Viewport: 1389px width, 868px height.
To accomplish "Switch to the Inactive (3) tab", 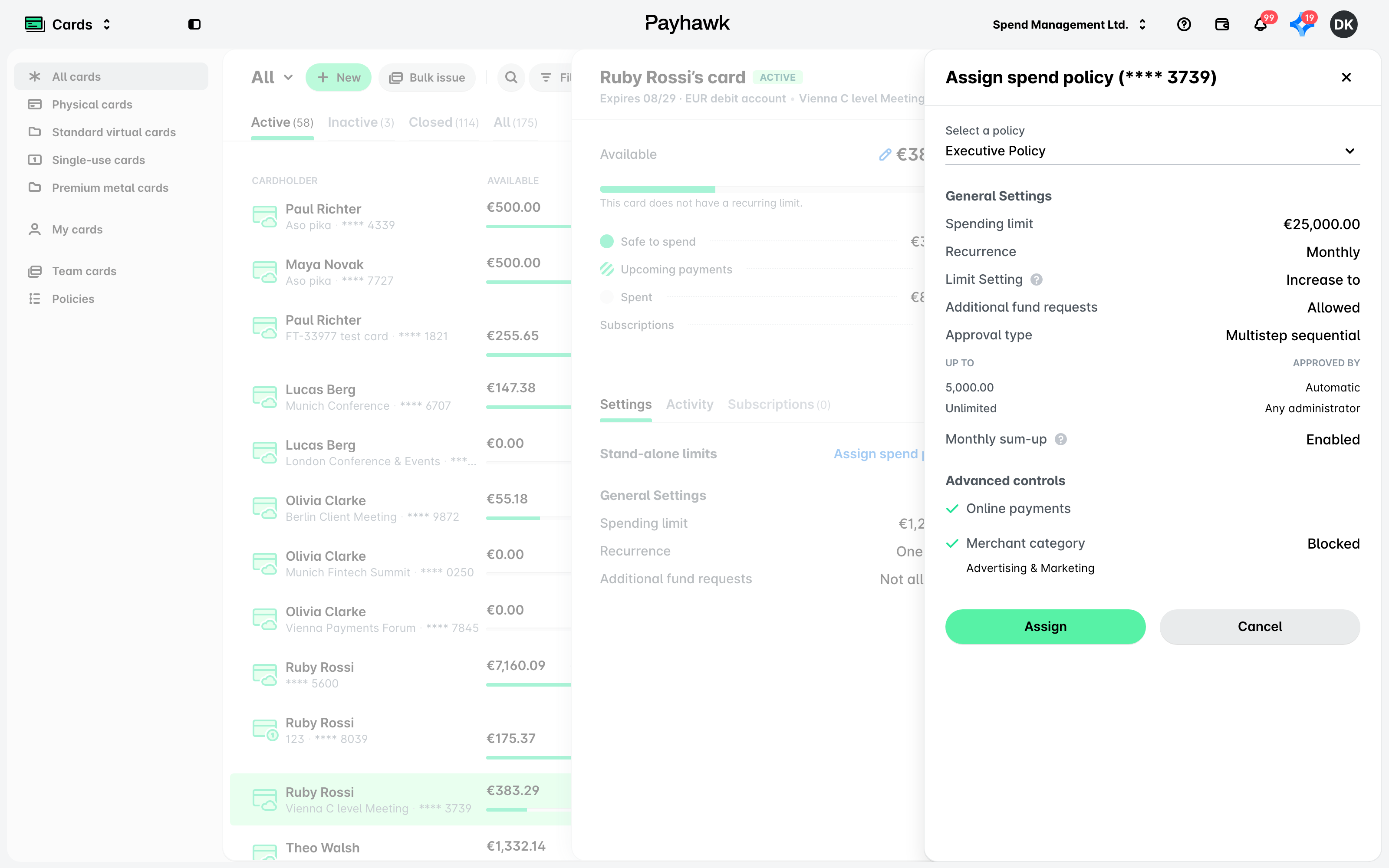I will click(x=360, y=122).
